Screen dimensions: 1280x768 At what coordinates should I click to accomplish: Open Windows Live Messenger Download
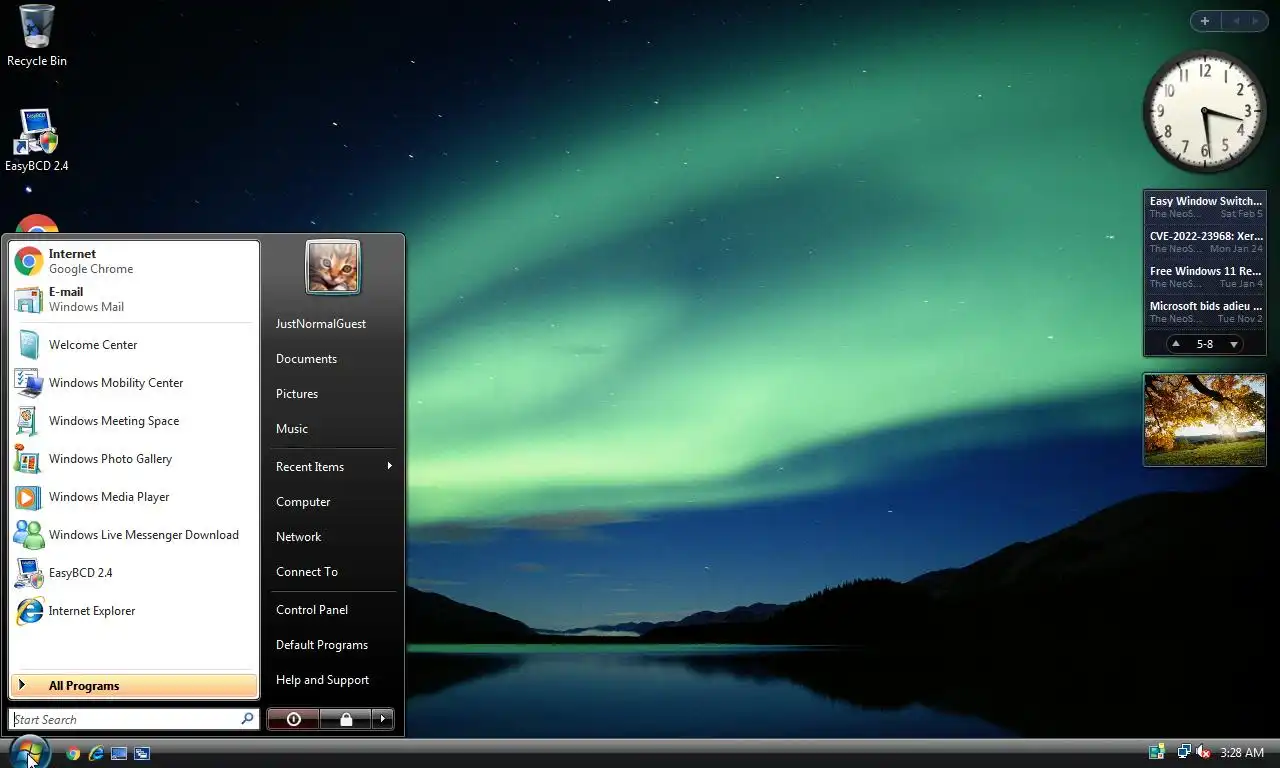(x=134, y=535)
